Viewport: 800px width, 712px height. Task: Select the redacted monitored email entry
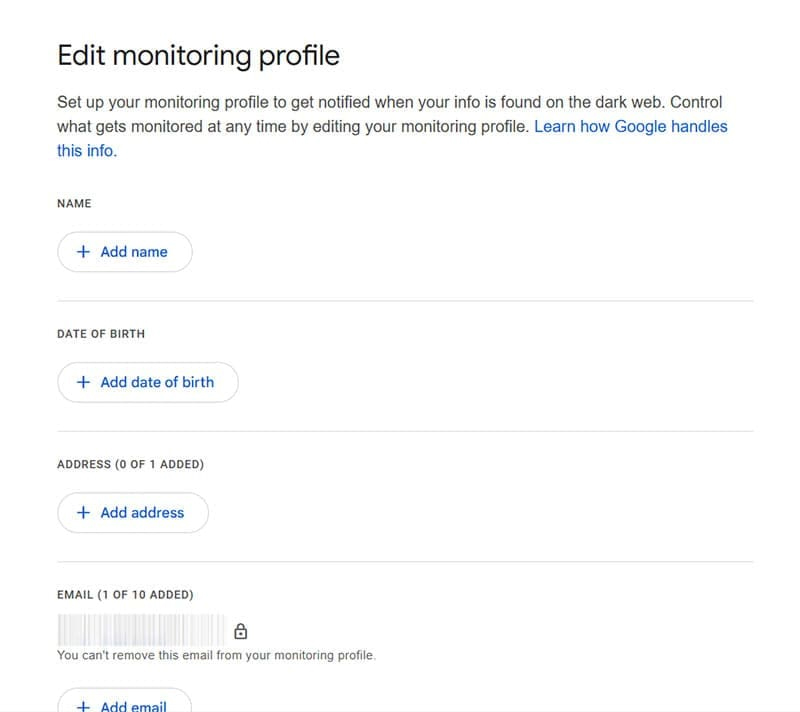[x=140, y=630]
